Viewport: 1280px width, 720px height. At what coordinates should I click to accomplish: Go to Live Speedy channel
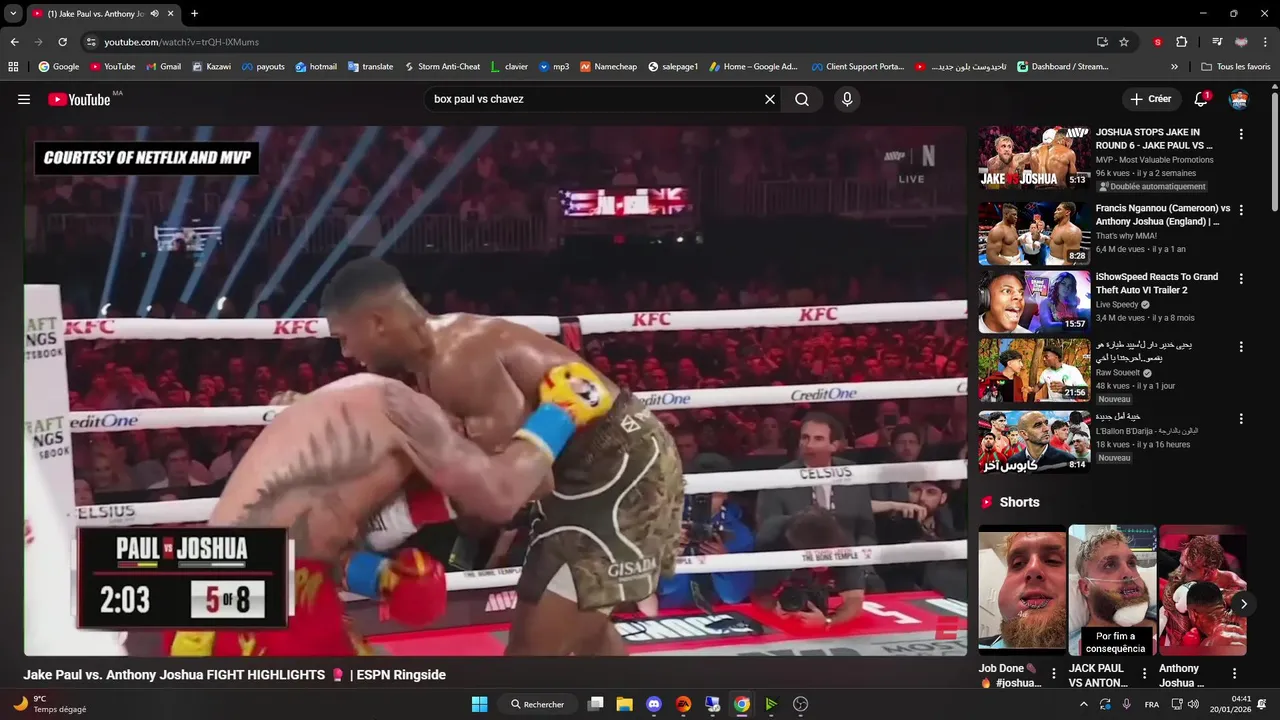[x=1117, y=305]
